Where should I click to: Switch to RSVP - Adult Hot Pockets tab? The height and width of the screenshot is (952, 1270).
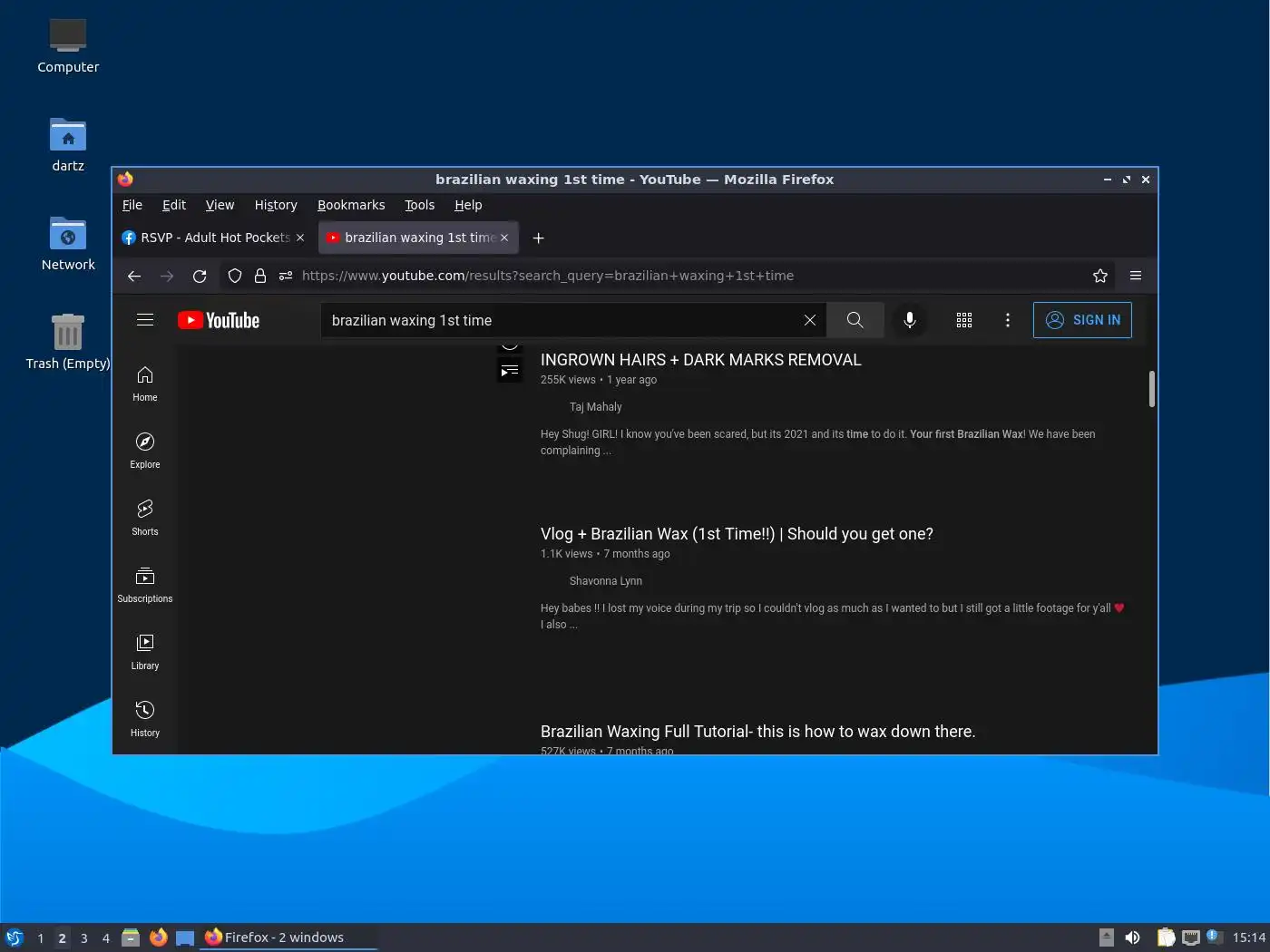point(215,238)
